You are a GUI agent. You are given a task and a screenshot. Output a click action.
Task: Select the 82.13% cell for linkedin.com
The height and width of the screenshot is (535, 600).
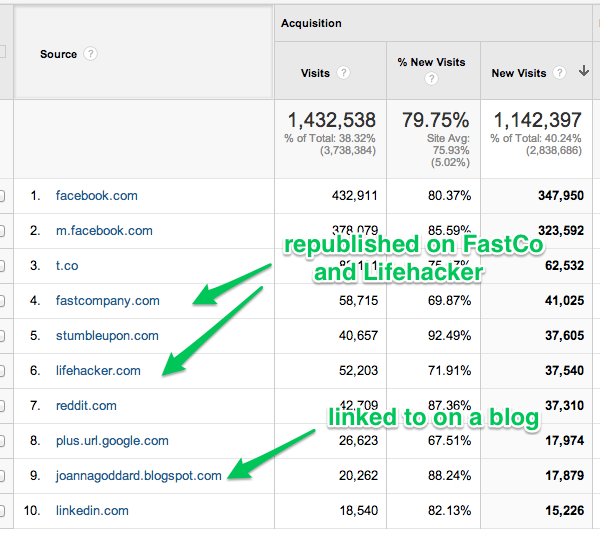click(449, 511)
